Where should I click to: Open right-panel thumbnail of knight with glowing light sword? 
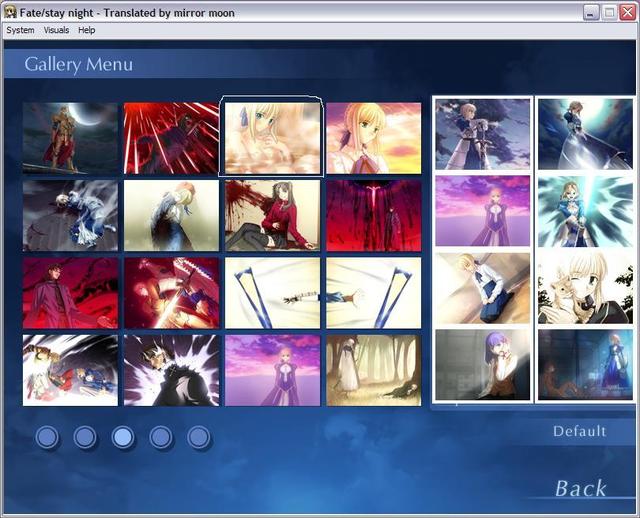click(x=585, y=211)
